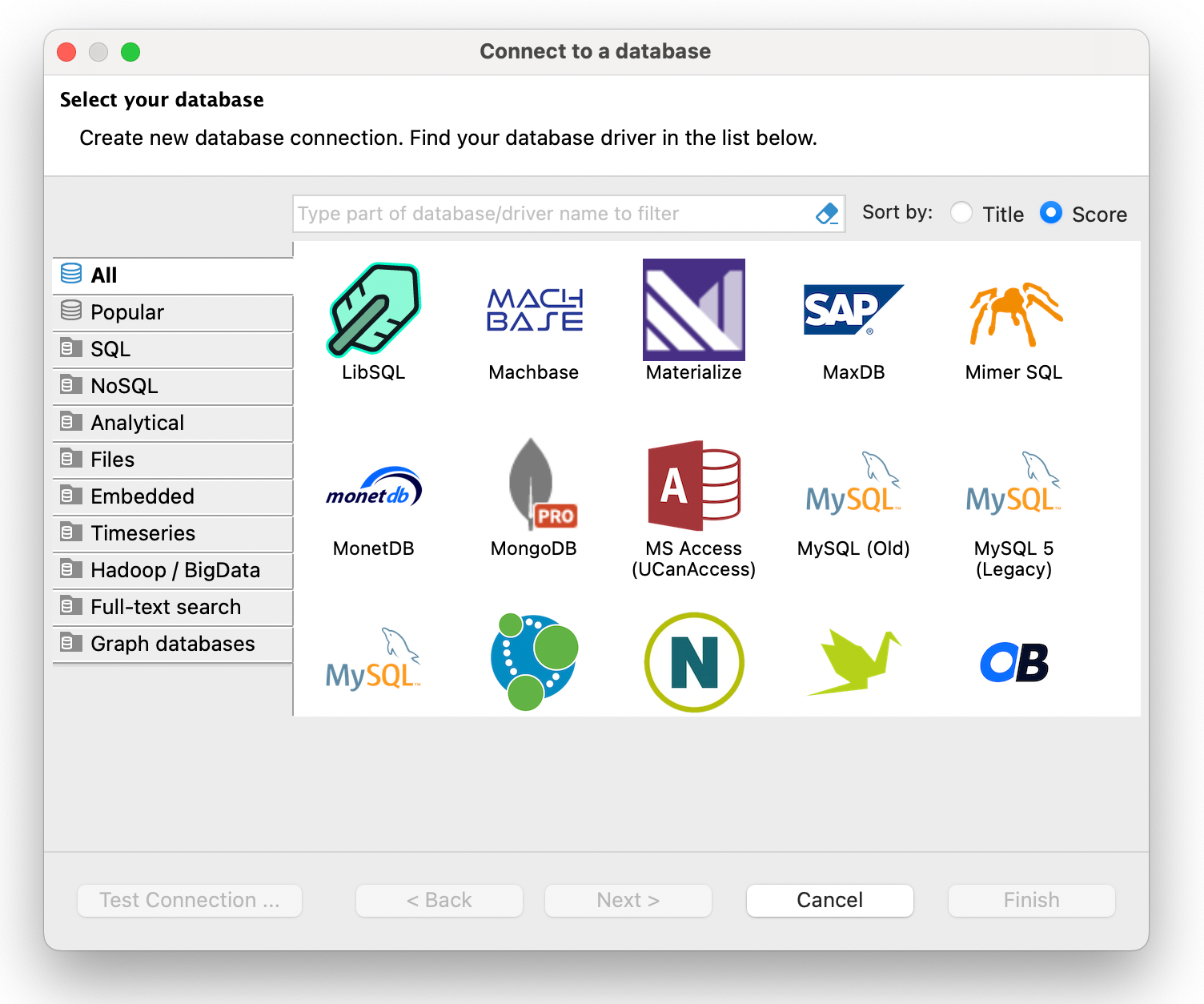Switch to the Popular category
The width and height of the screenshot is (1204, 1004).
(173, 312)
